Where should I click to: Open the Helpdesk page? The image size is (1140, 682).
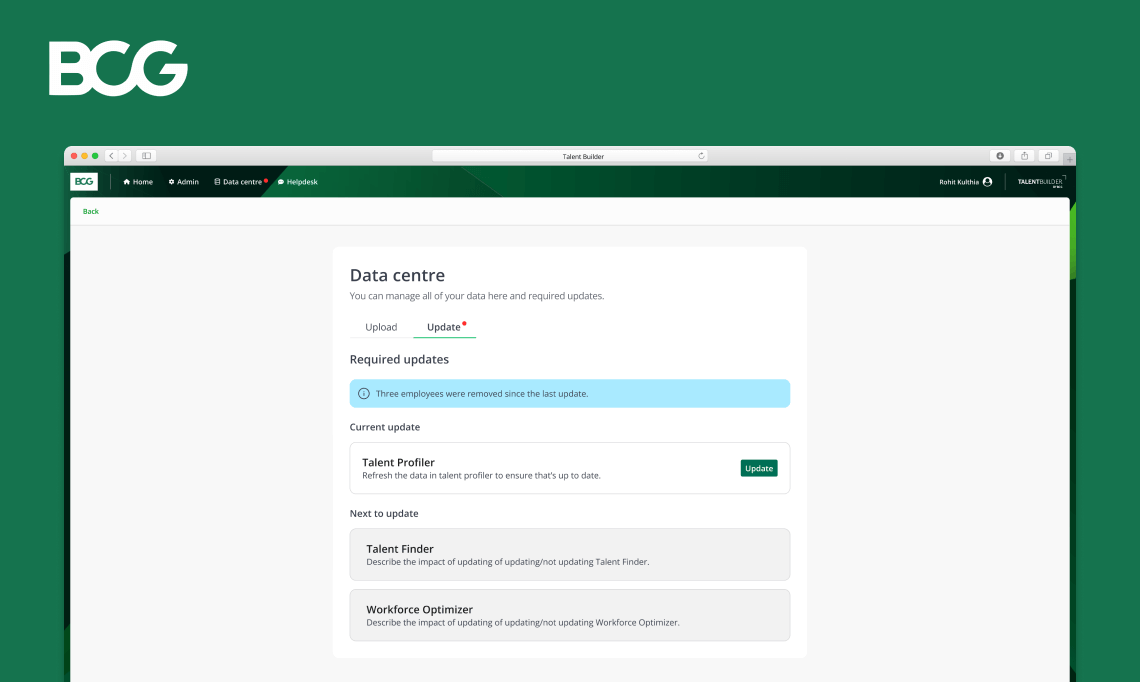click(298, 182)
